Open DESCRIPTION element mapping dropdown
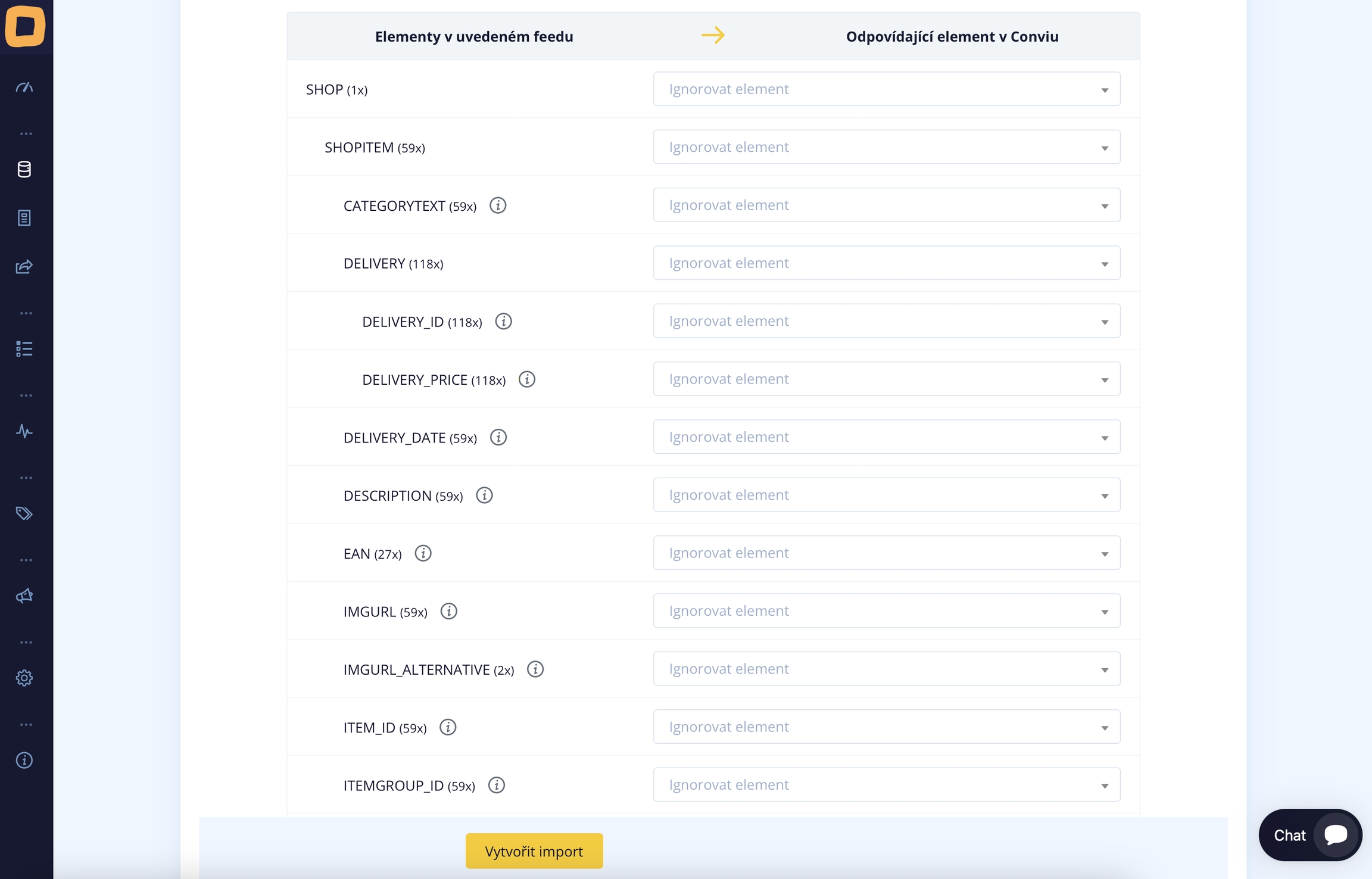This screenshot has height=879, width=1372. (x=886, y=495)
